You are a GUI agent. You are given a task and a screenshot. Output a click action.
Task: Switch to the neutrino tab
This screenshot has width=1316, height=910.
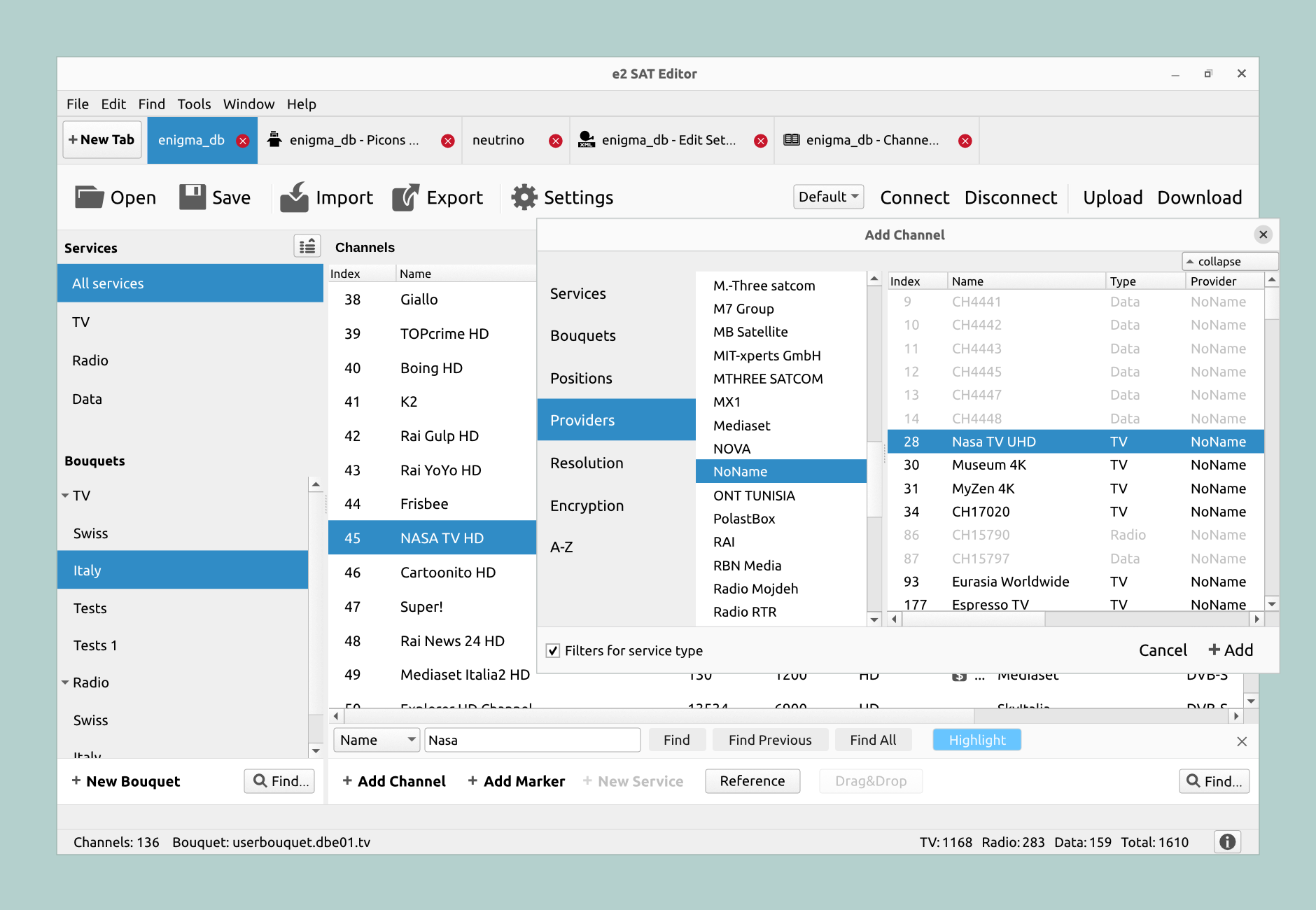(498, 140)
